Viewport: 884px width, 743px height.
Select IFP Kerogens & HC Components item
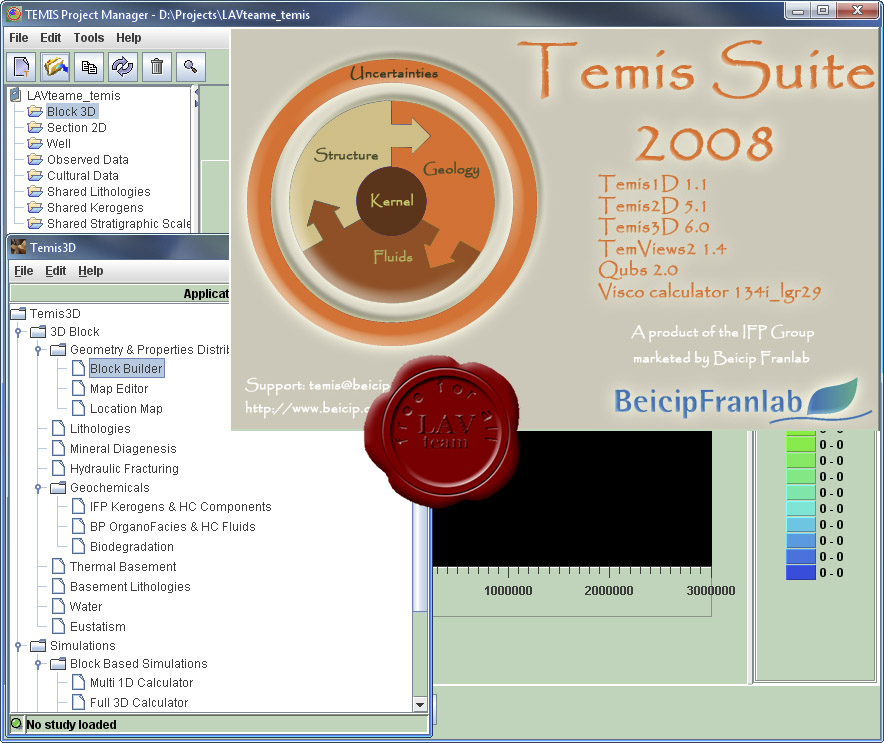pyautogui.click(x=180, y=506)
